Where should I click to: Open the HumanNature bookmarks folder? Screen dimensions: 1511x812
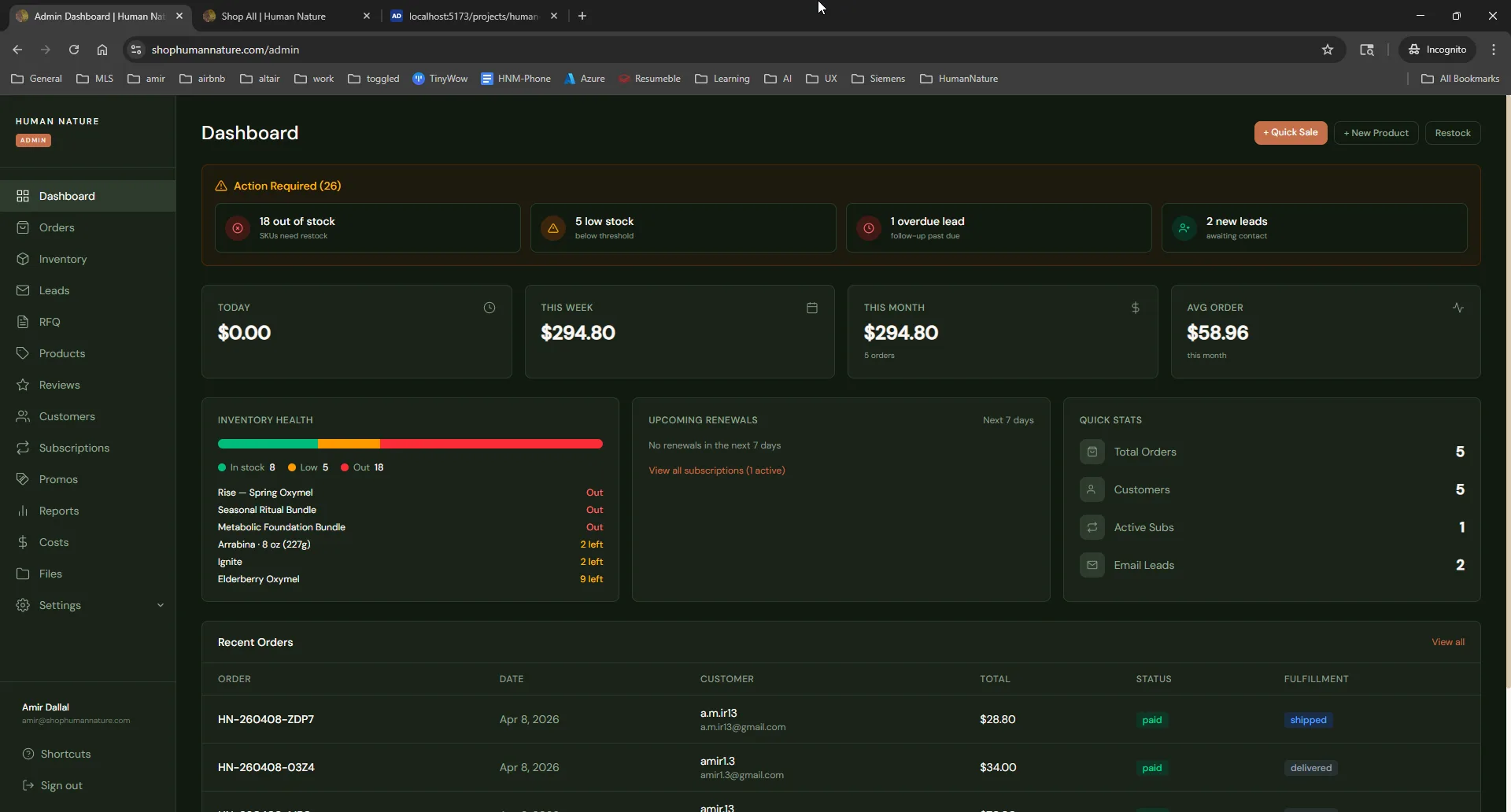(959, 79)
